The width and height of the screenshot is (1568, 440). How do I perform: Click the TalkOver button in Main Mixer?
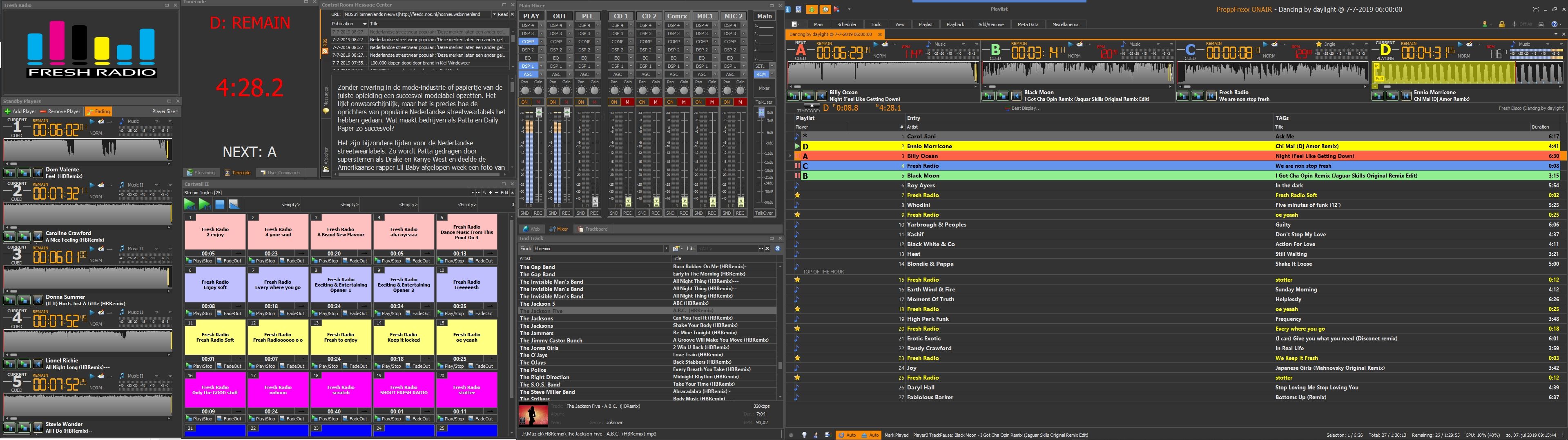click(764, 213)
